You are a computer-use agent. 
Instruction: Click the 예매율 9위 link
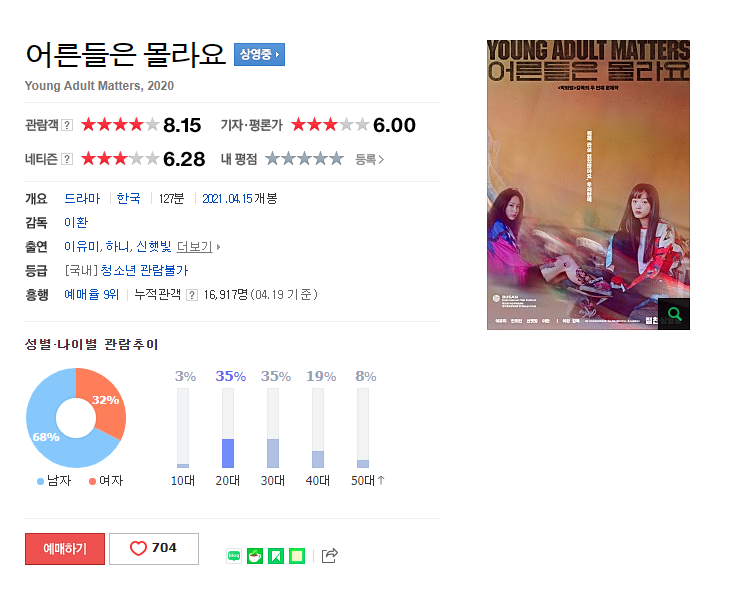[x=91, y=295]
